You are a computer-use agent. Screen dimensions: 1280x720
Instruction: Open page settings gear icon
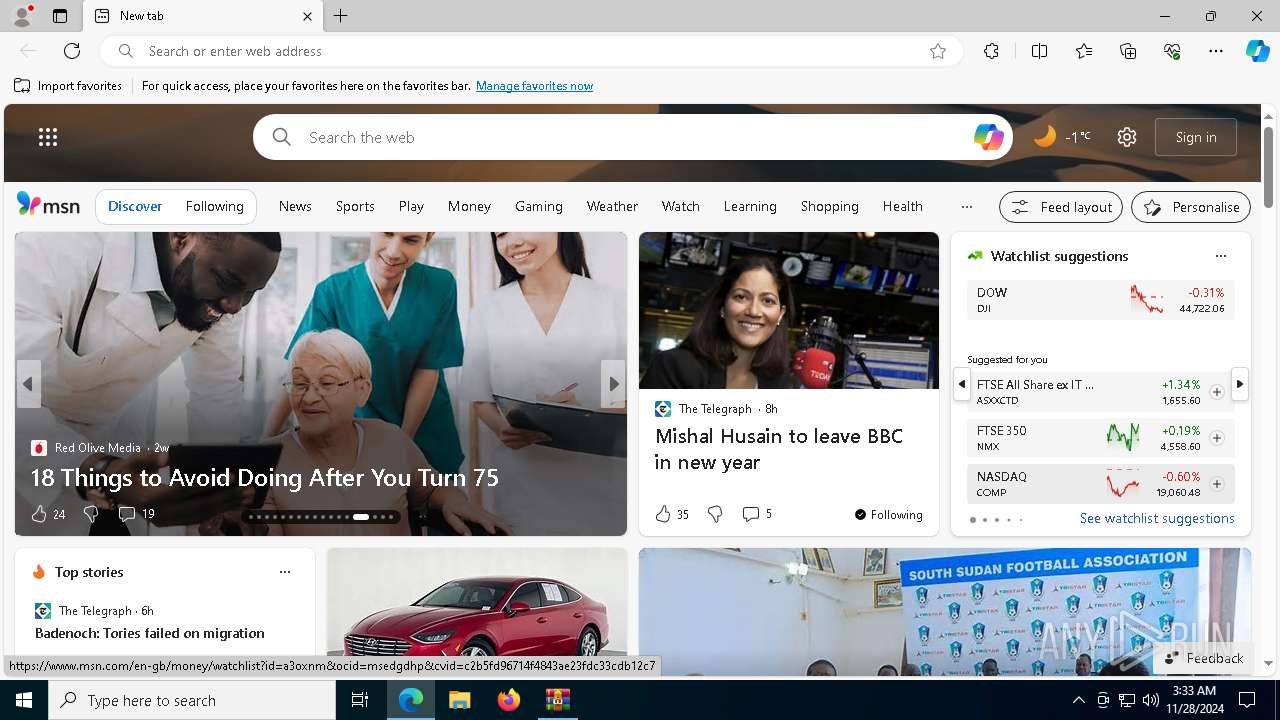pyautogui.click(x=1127, y=137)
